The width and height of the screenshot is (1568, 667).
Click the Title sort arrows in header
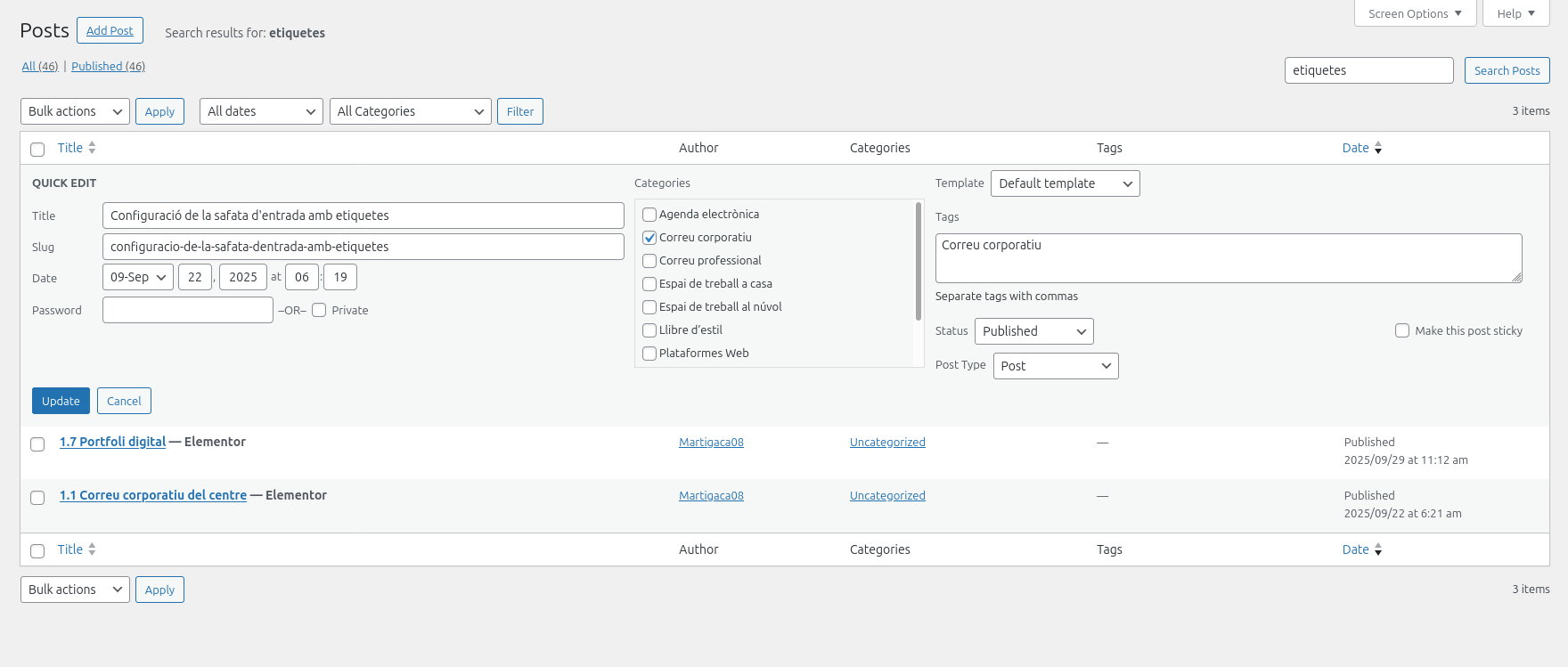pos(92,148)
